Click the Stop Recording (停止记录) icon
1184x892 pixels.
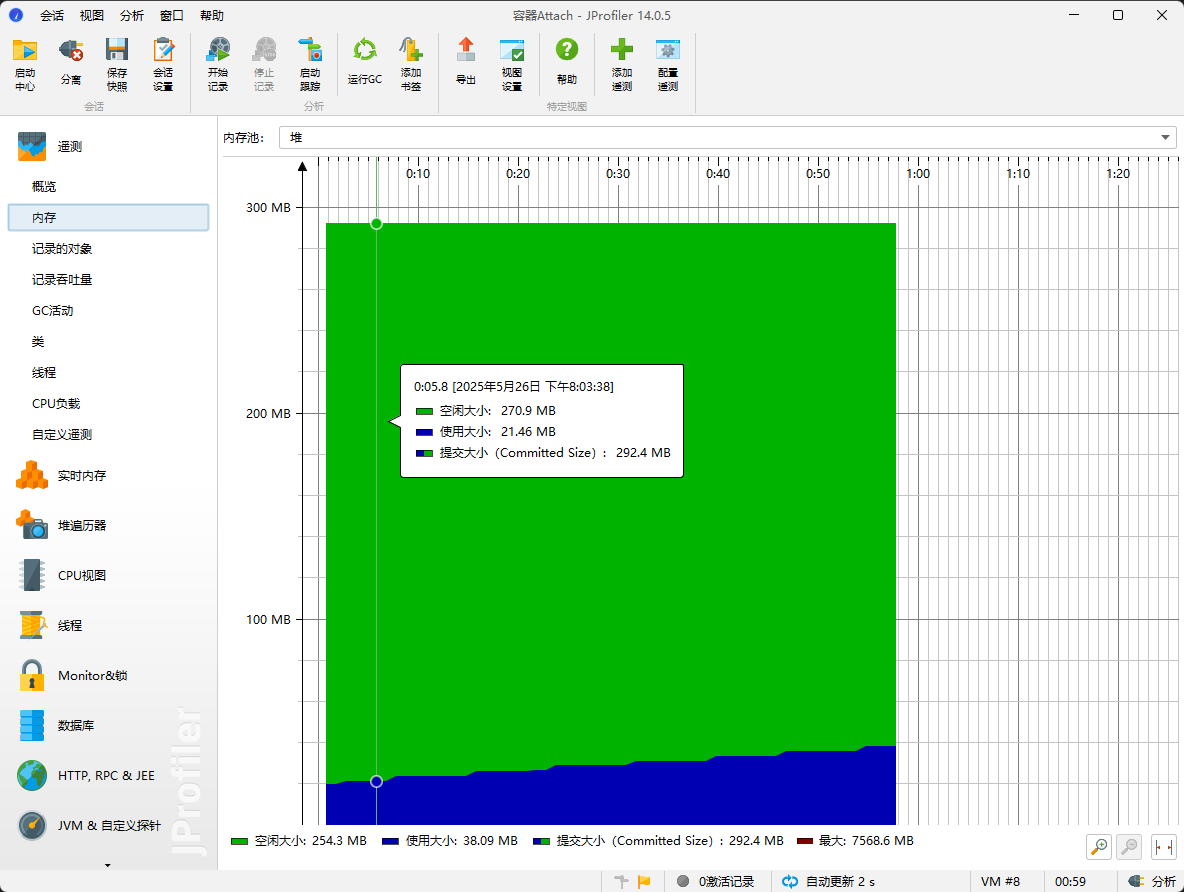pyautogui.click(x=264, y=64)
